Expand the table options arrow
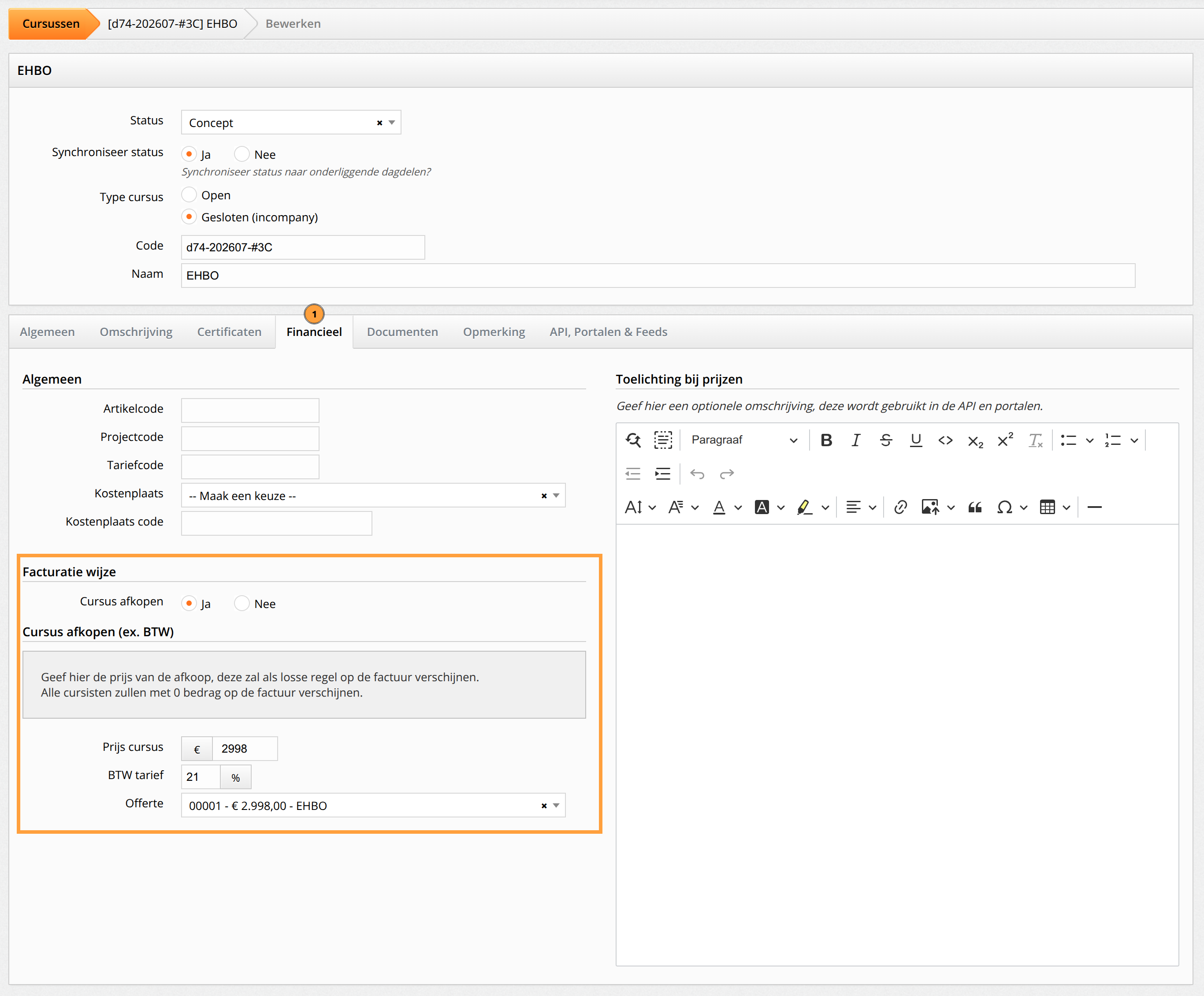 [x=1067, y=507]
